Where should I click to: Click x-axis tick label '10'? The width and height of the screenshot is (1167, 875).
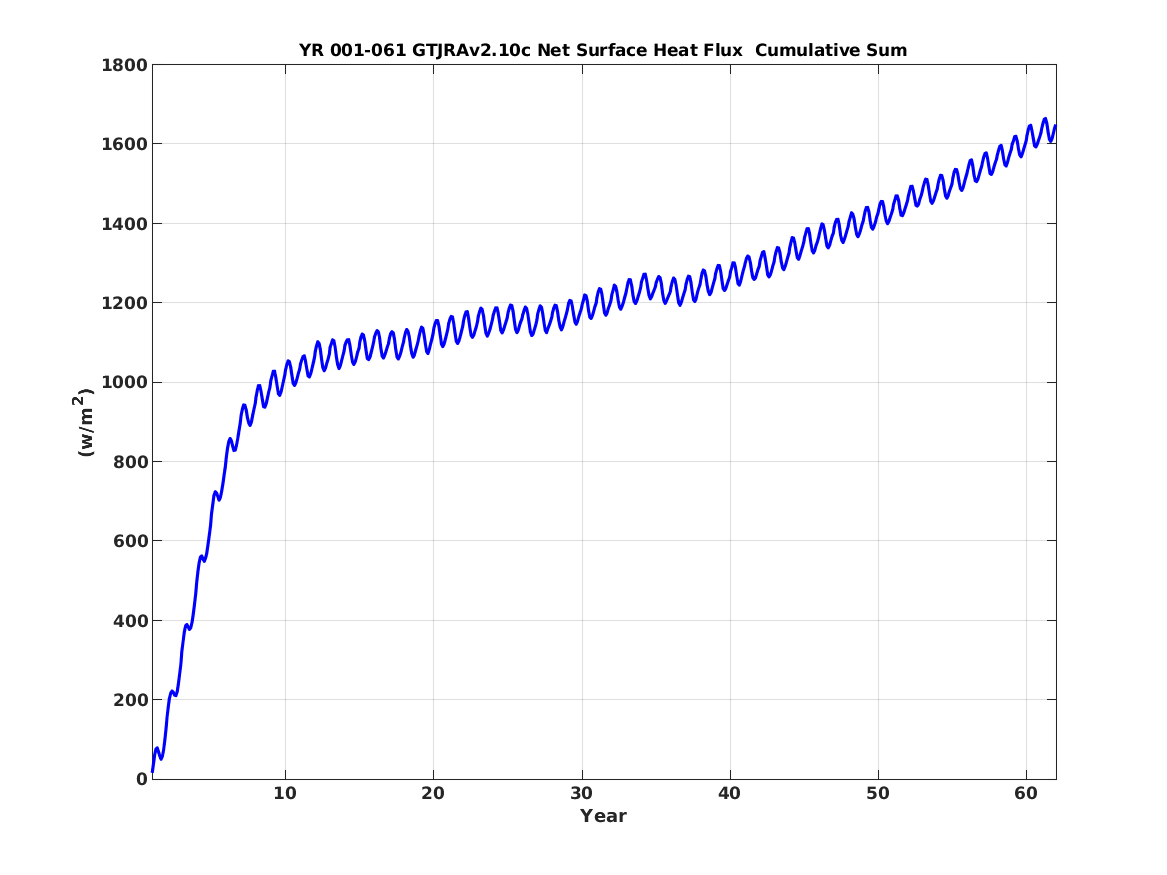(285, 794)
